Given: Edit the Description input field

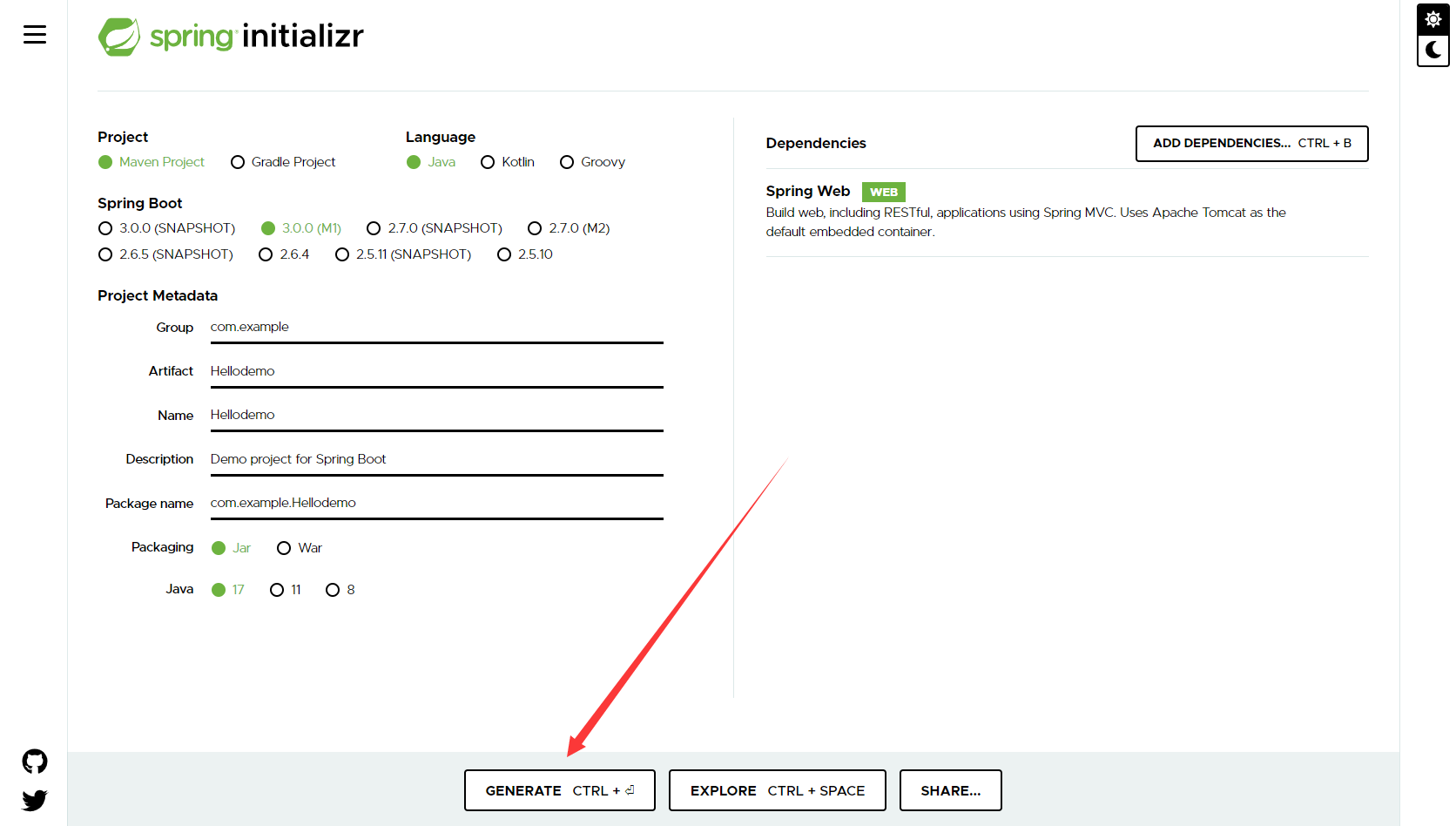Looking at the screenshot, I should point(437,459).
